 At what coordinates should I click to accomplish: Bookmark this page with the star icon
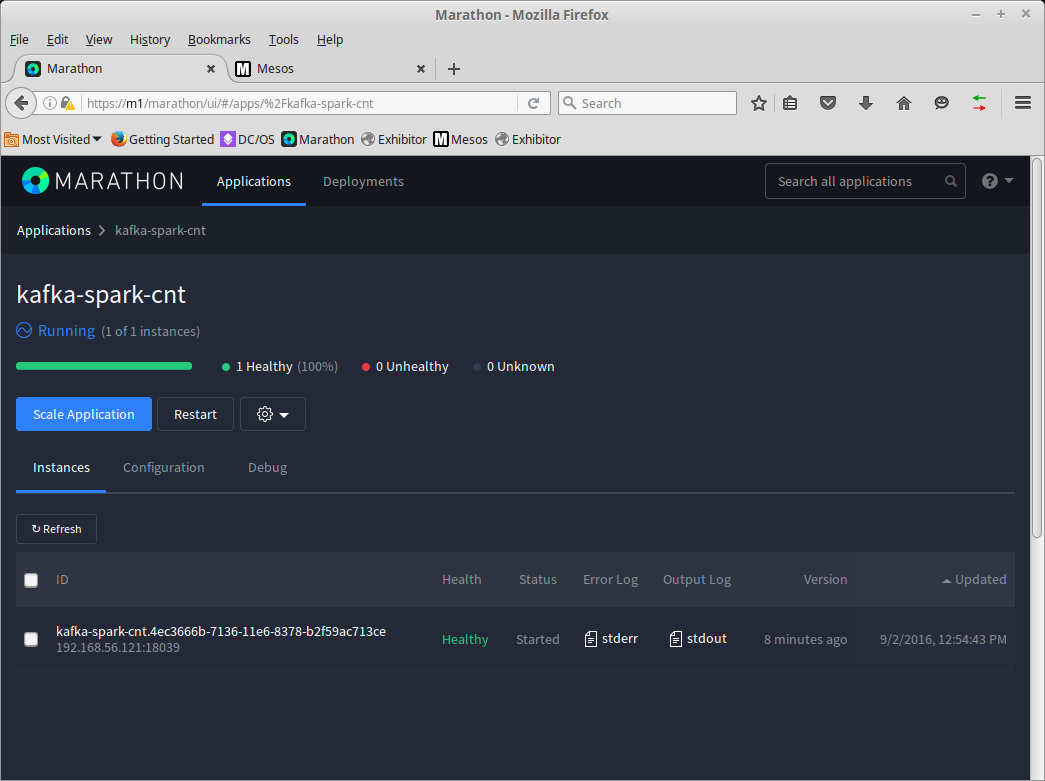click(758, 103)
